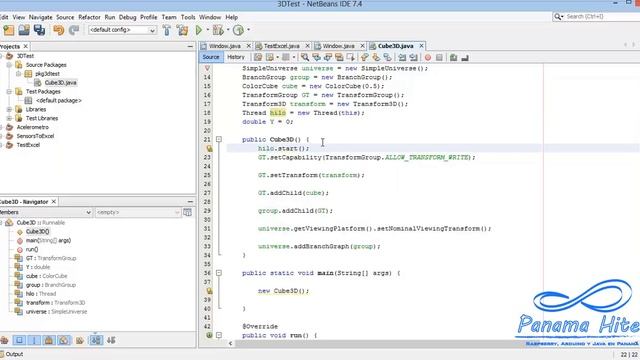The width and height of the screenshot is (640, 360).
Task: Click the Toggle Highlight Search editor icon
Action: click(339, 58)
